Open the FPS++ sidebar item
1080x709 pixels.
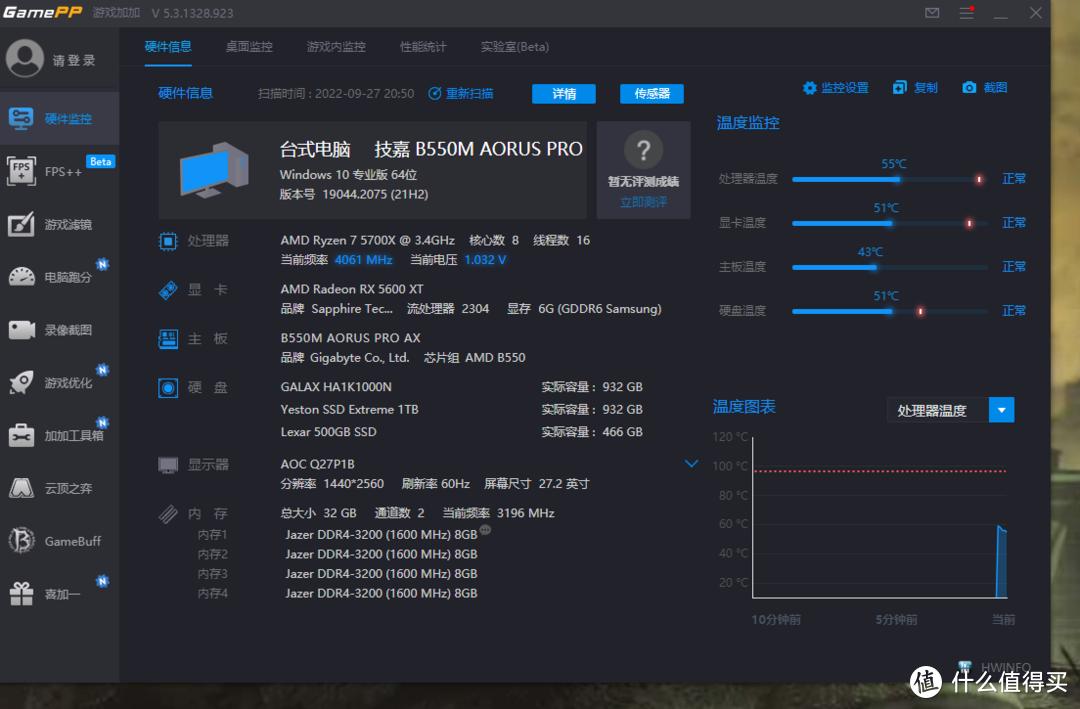click(x=59, y=171)
